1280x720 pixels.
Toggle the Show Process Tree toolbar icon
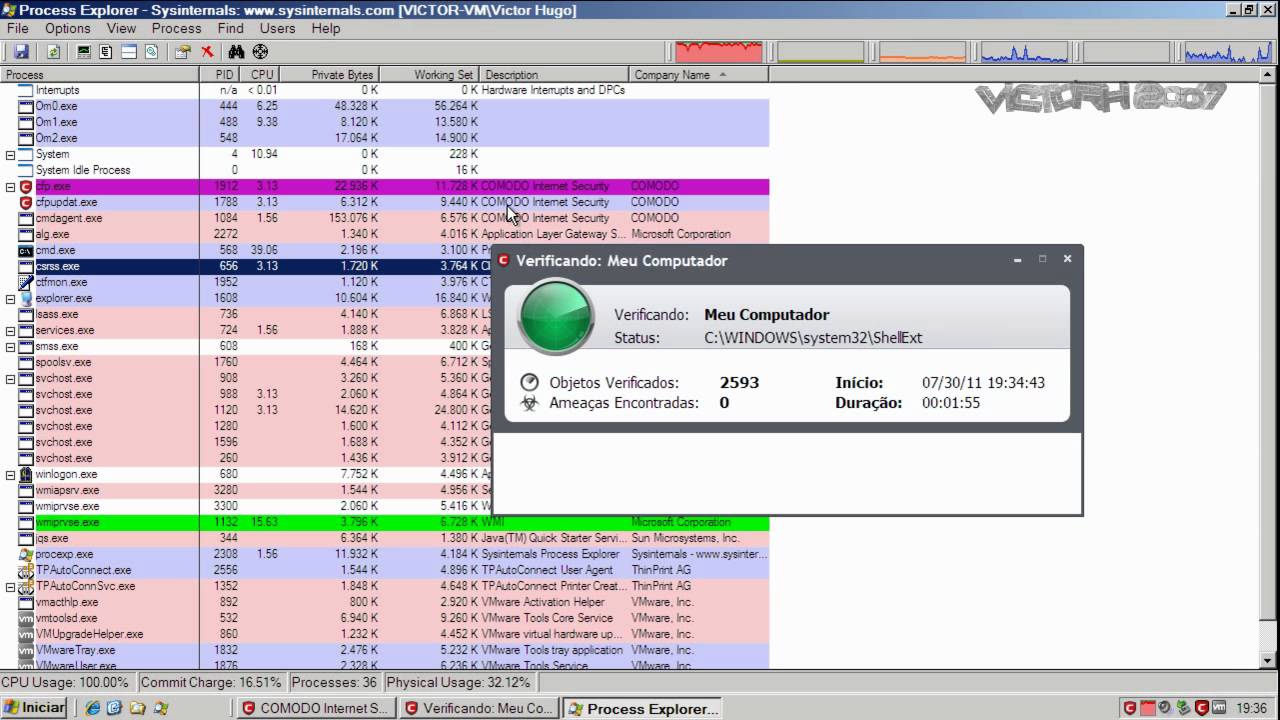105,51
